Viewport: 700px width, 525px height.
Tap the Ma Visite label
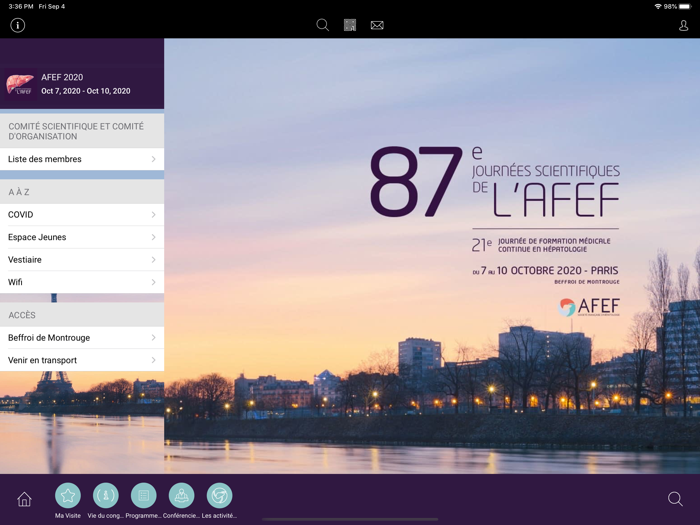68,516
